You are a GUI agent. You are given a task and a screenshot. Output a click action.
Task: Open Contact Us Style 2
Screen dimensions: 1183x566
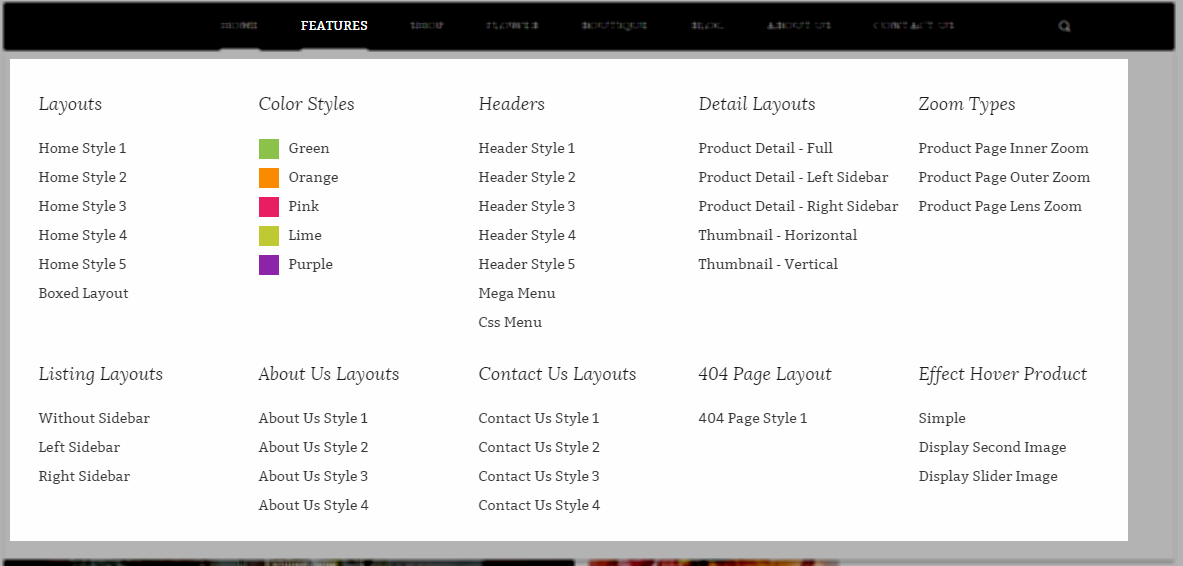coord(539,447)
